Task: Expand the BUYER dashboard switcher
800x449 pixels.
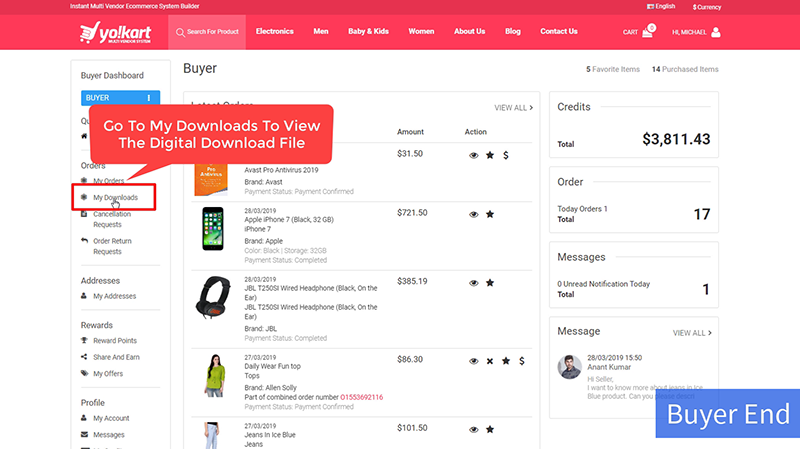Action: coord(120,97)
